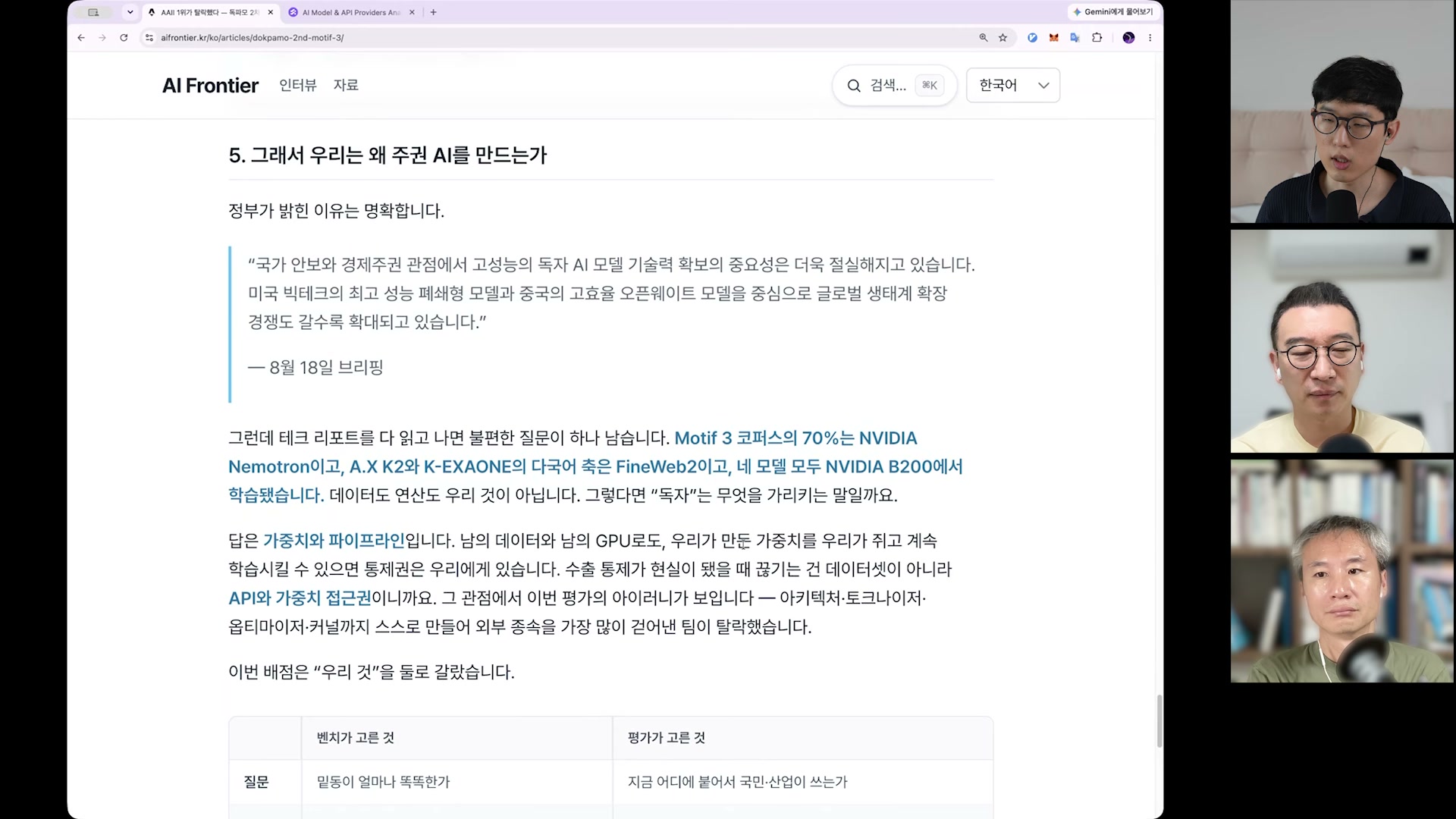Open the Extensions puzzle icon

click(1097, 37)
